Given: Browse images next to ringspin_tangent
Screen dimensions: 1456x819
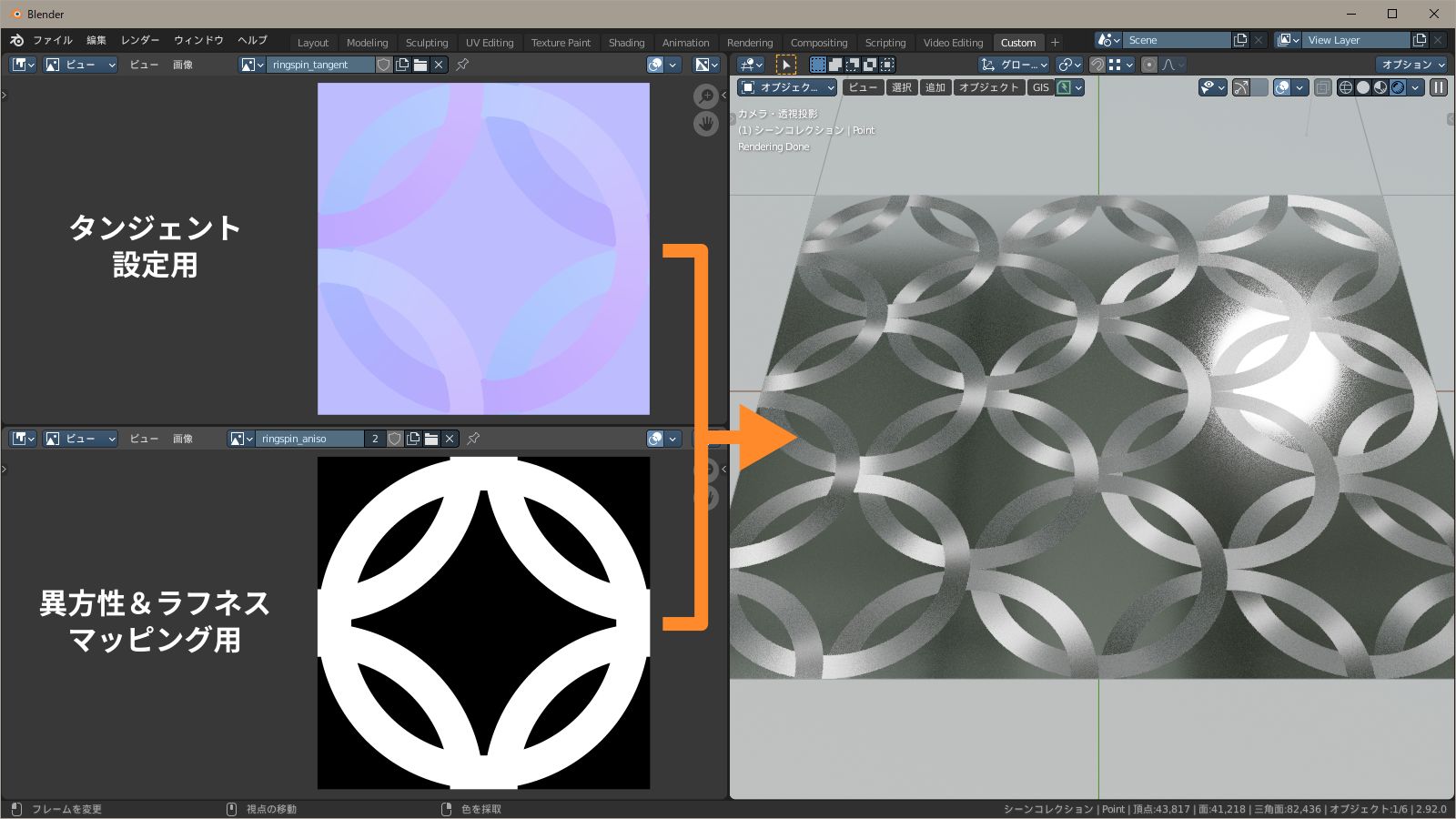Looking at the screenshot, I should pos(252,65).
